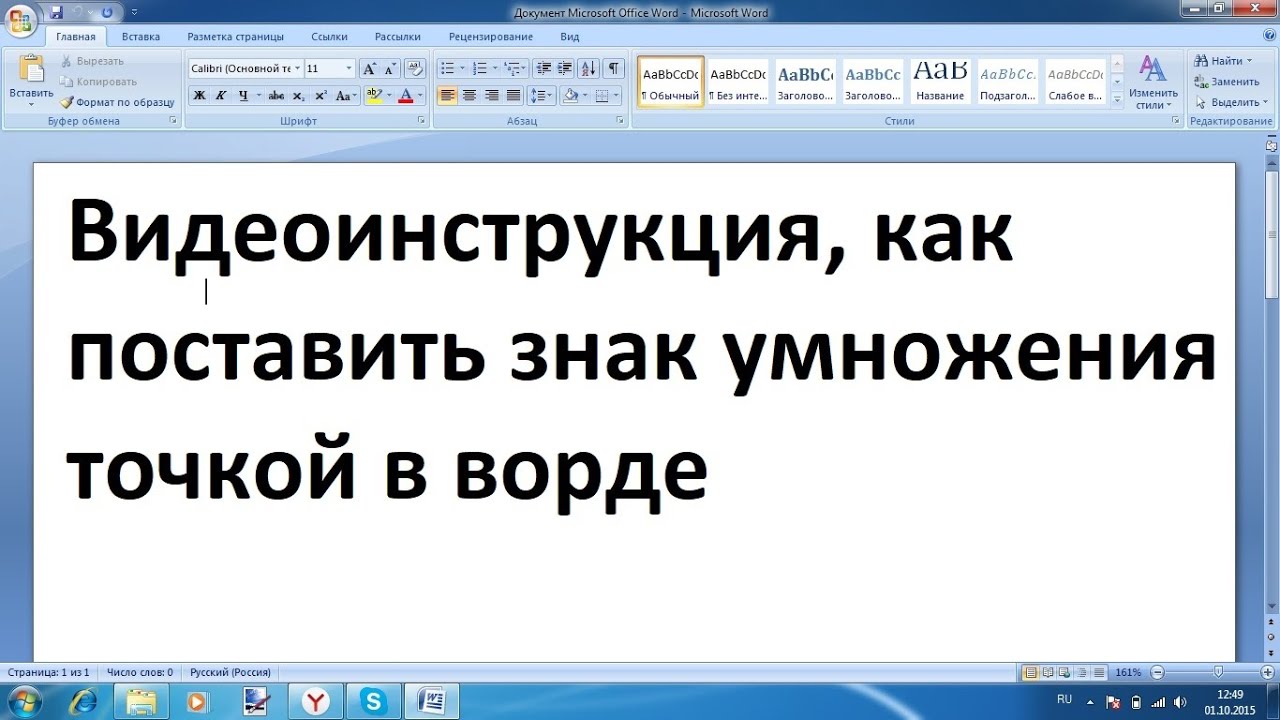Open the Разметка страницы tab

pos(235,37)
